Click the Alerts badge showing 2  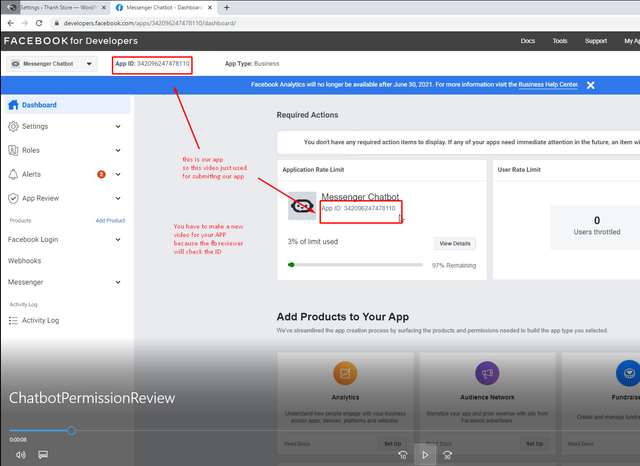pos(101,174)
